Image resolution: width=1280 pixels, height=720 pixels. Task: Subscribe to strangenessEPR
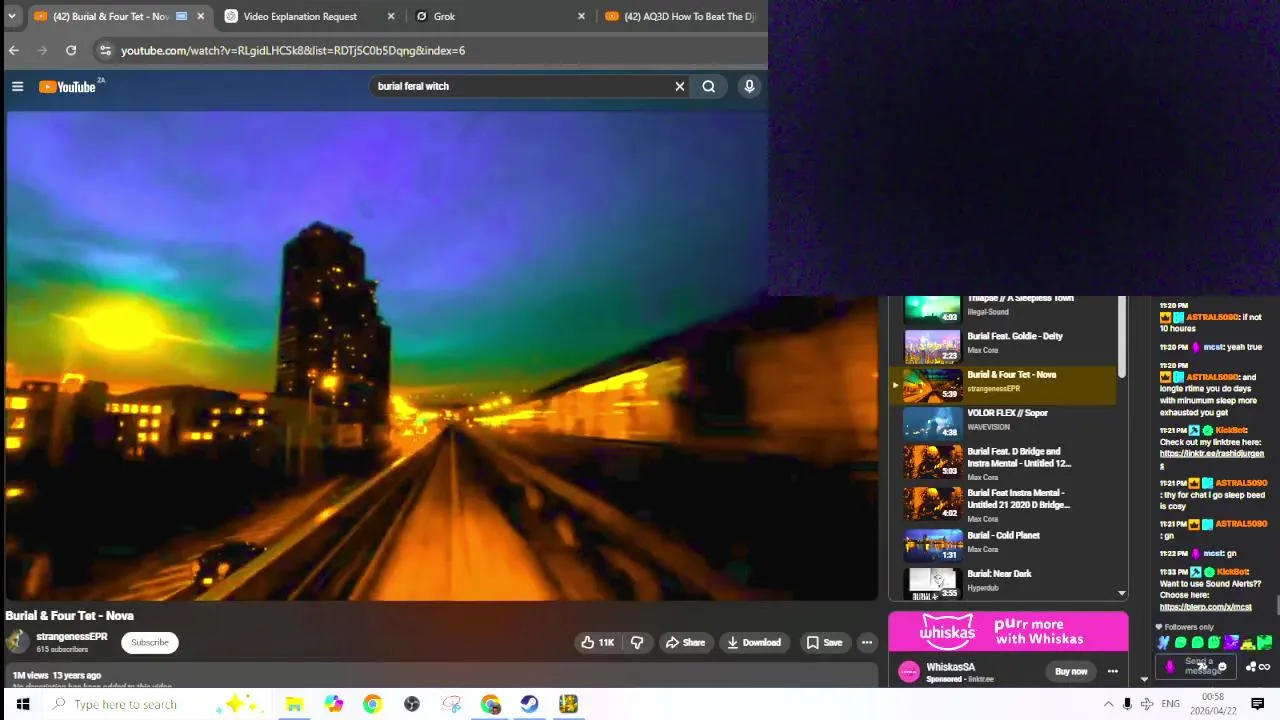coord(150,643)
